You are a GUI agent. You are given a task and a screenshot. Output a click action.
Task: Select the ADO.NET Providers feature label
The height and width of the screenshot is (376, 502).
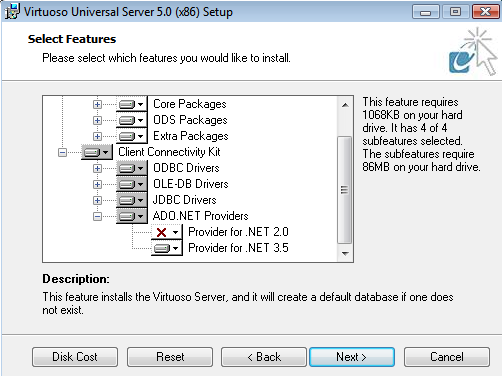200,216
